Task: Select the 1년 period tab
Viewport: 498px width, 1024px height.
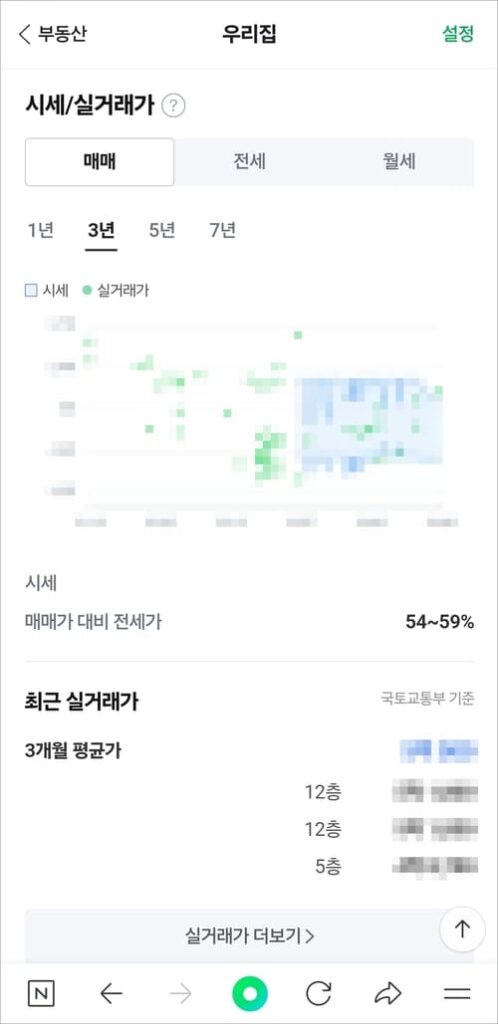Action: pos(40,231)
